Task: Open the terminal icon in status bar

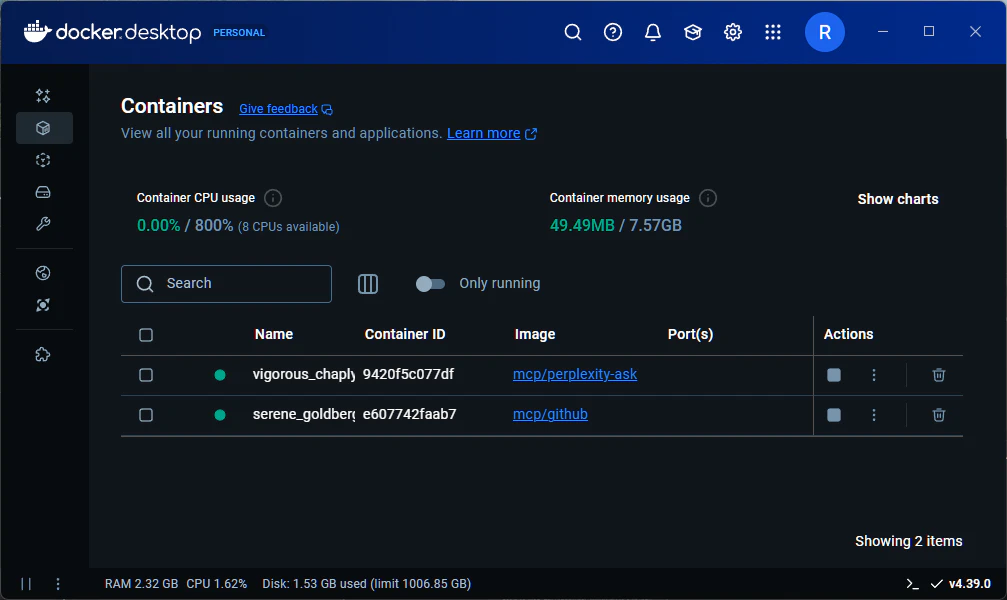Action: pos(912,584)
